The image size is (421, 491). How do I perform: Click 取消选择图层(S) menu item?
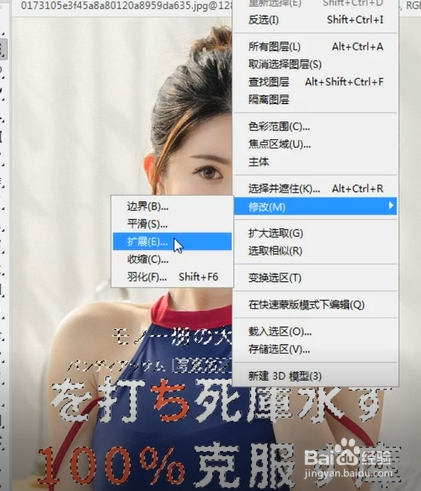315,64
